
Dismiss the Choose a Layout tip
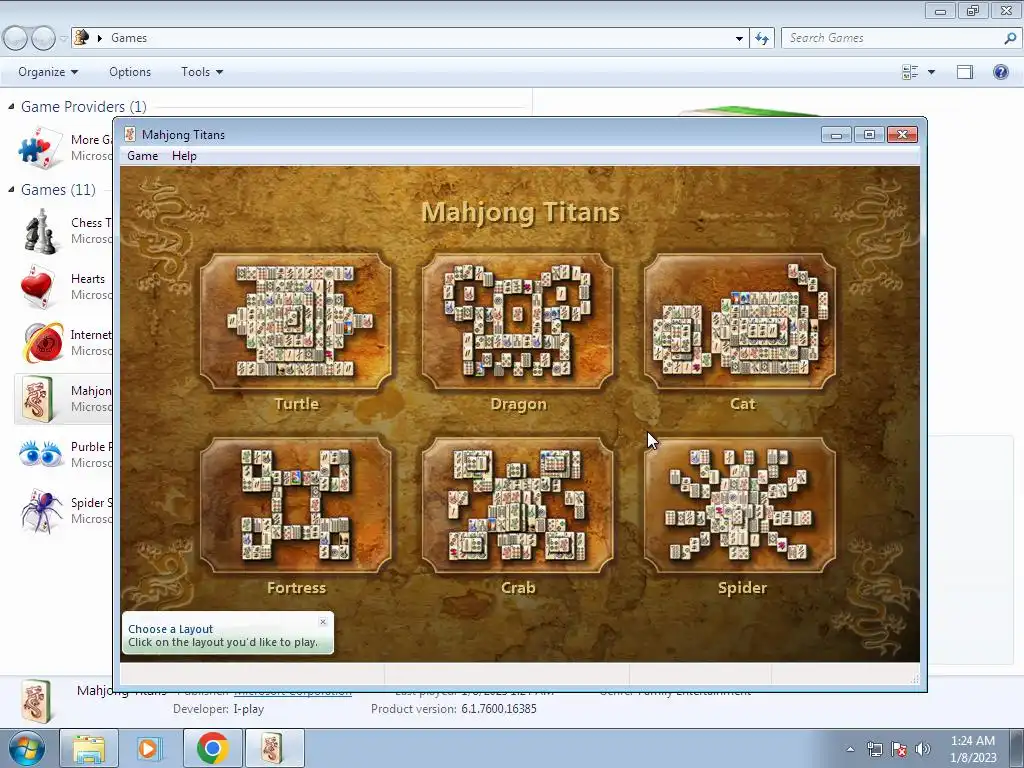coord(323,622)
